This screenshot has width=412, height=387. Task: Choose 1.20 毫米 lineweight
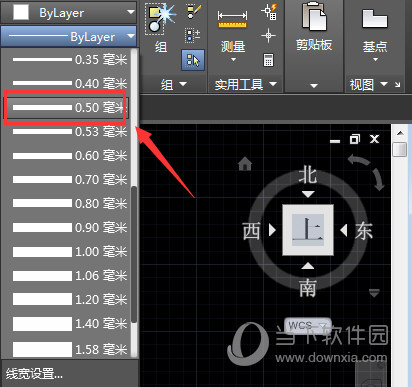click(70, 299)
